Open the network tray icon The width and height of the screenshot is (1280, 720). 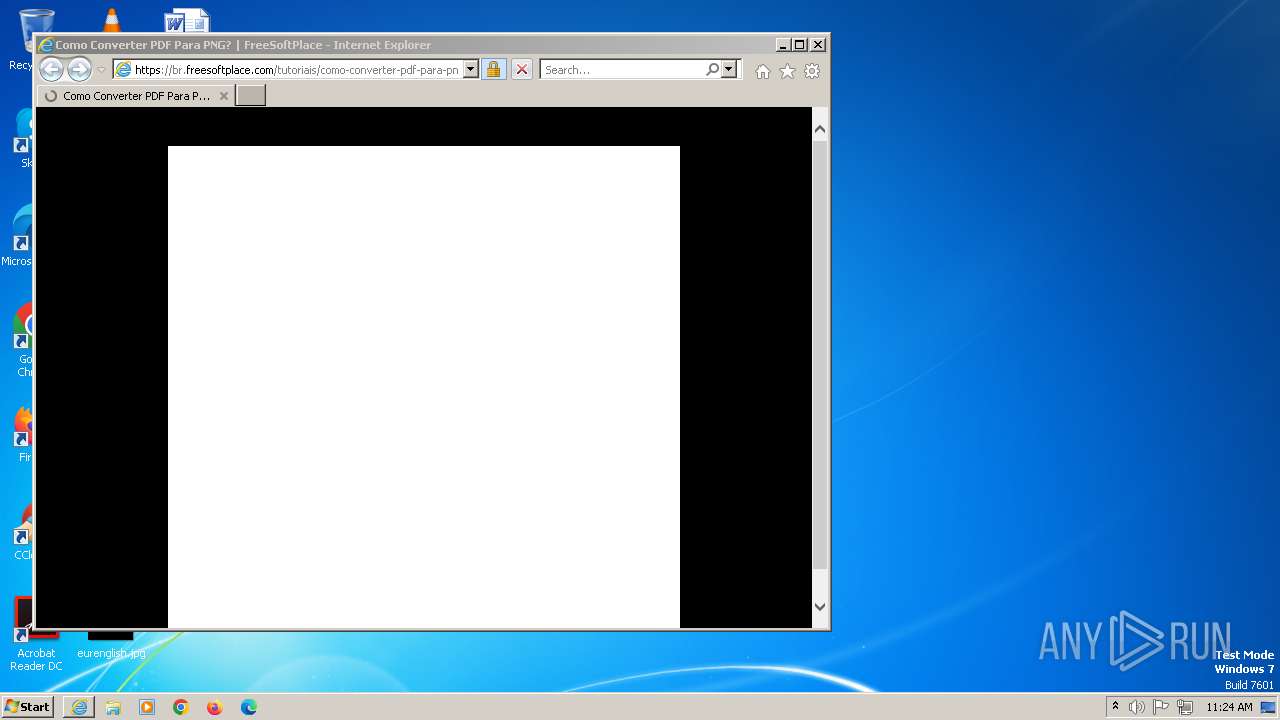(1185, 707)
